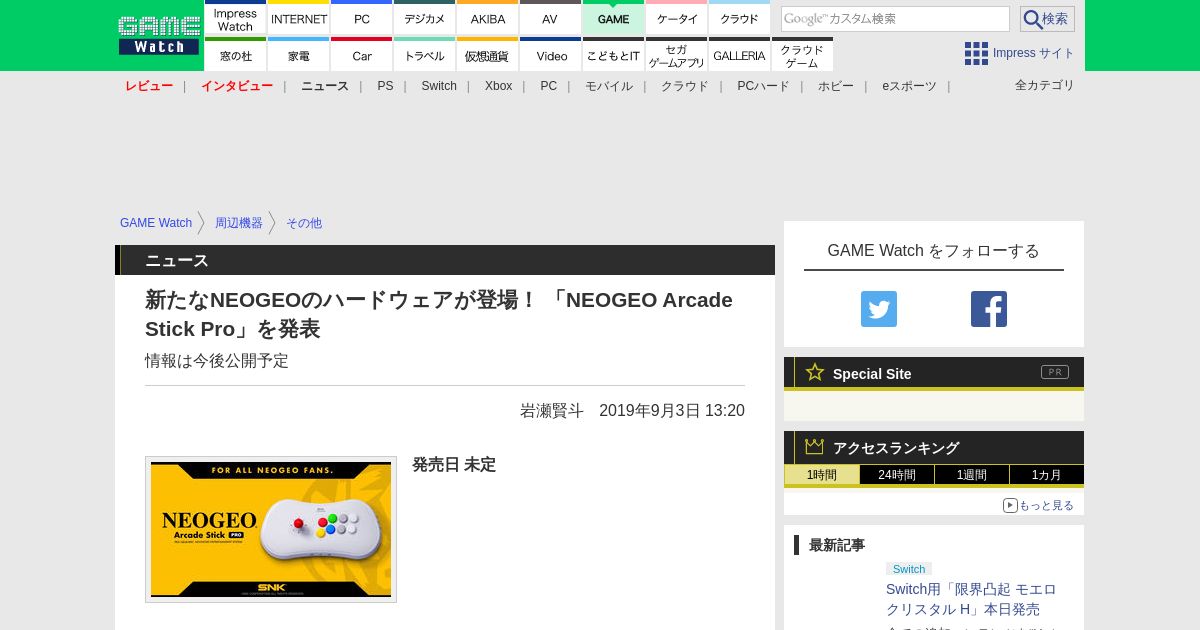Viewport: 1200px width, 630px height.
Task: Open the GAME Watch logo homepage
Action: [x=159, y=35]
